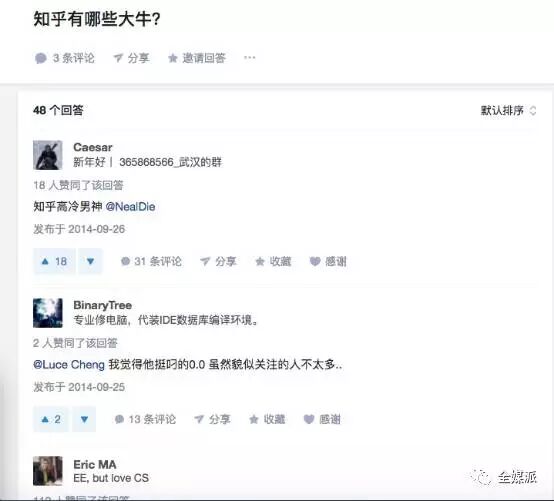Open Eric MA's user name link
Screen dimensions: 554x501
tap(95, 464)
